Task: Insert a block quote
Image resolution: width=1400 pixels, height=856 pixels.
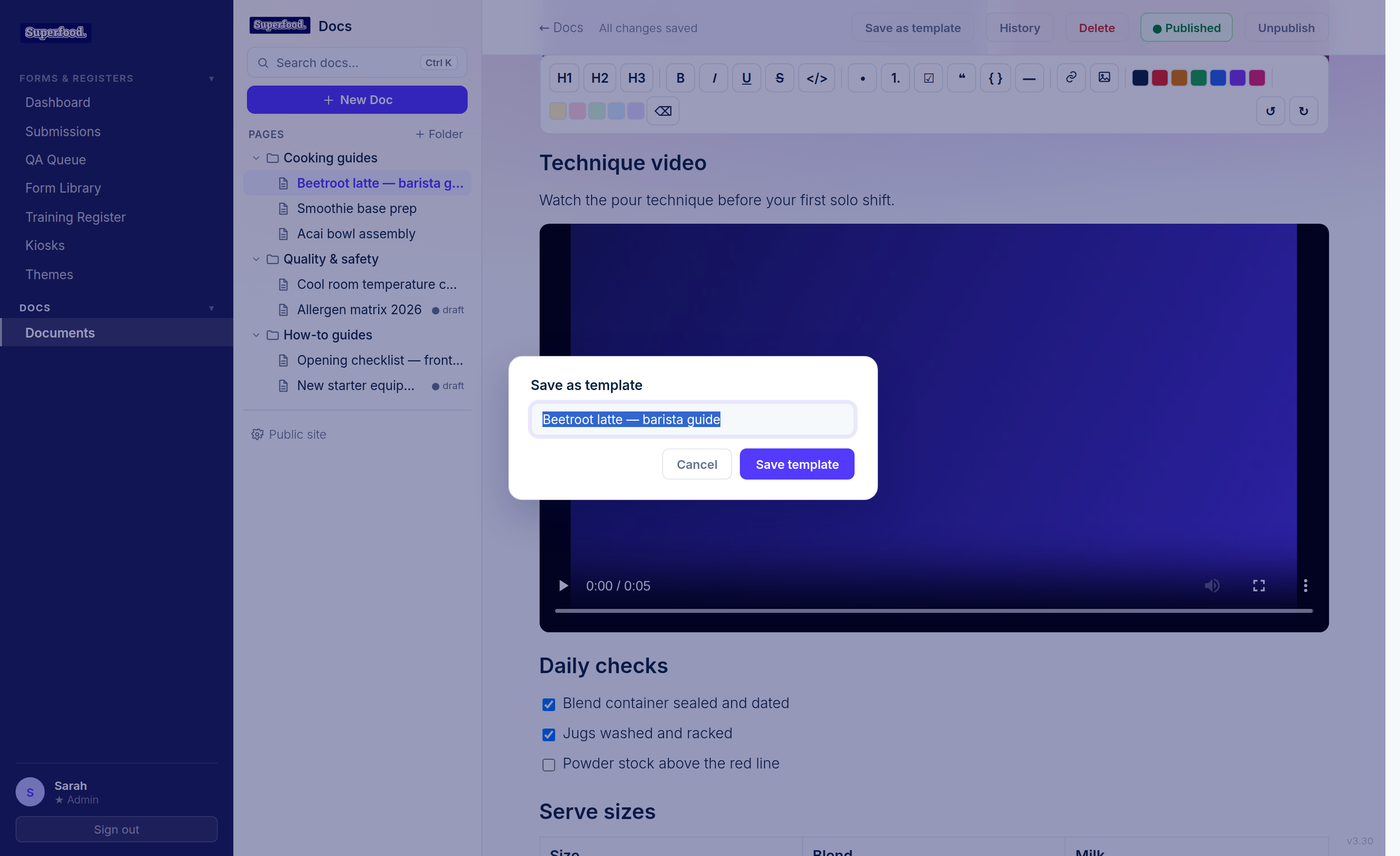Action: point(962,78)
